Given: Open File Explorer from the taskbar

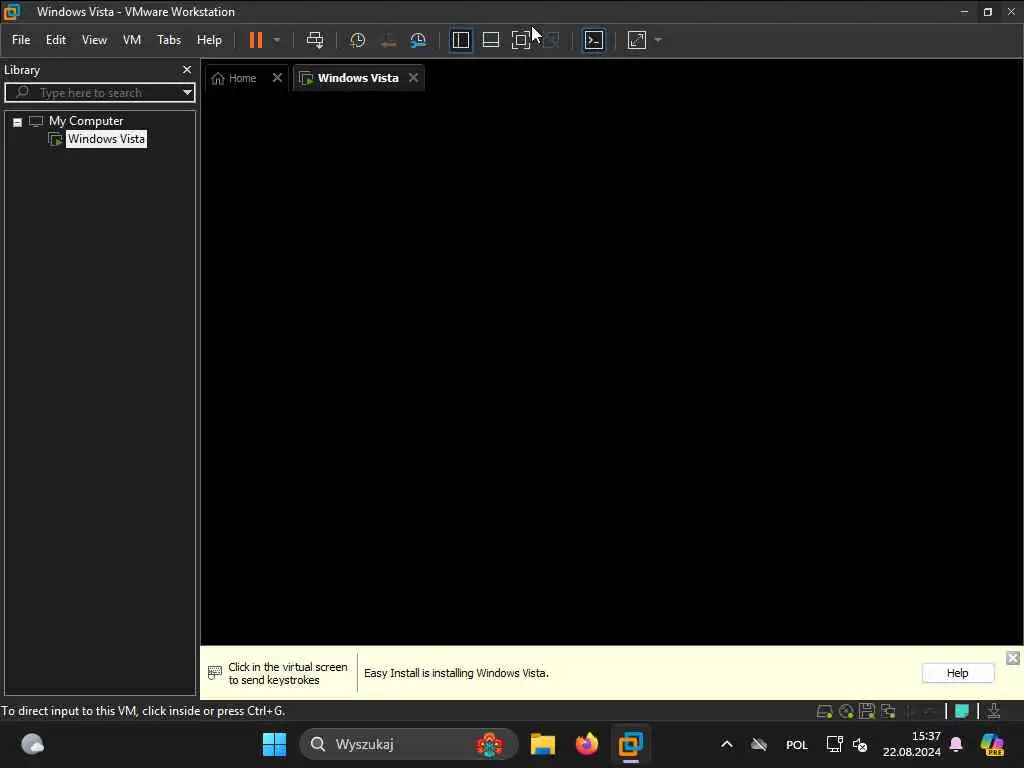Looking at the screenshot, I should (543, 744).
